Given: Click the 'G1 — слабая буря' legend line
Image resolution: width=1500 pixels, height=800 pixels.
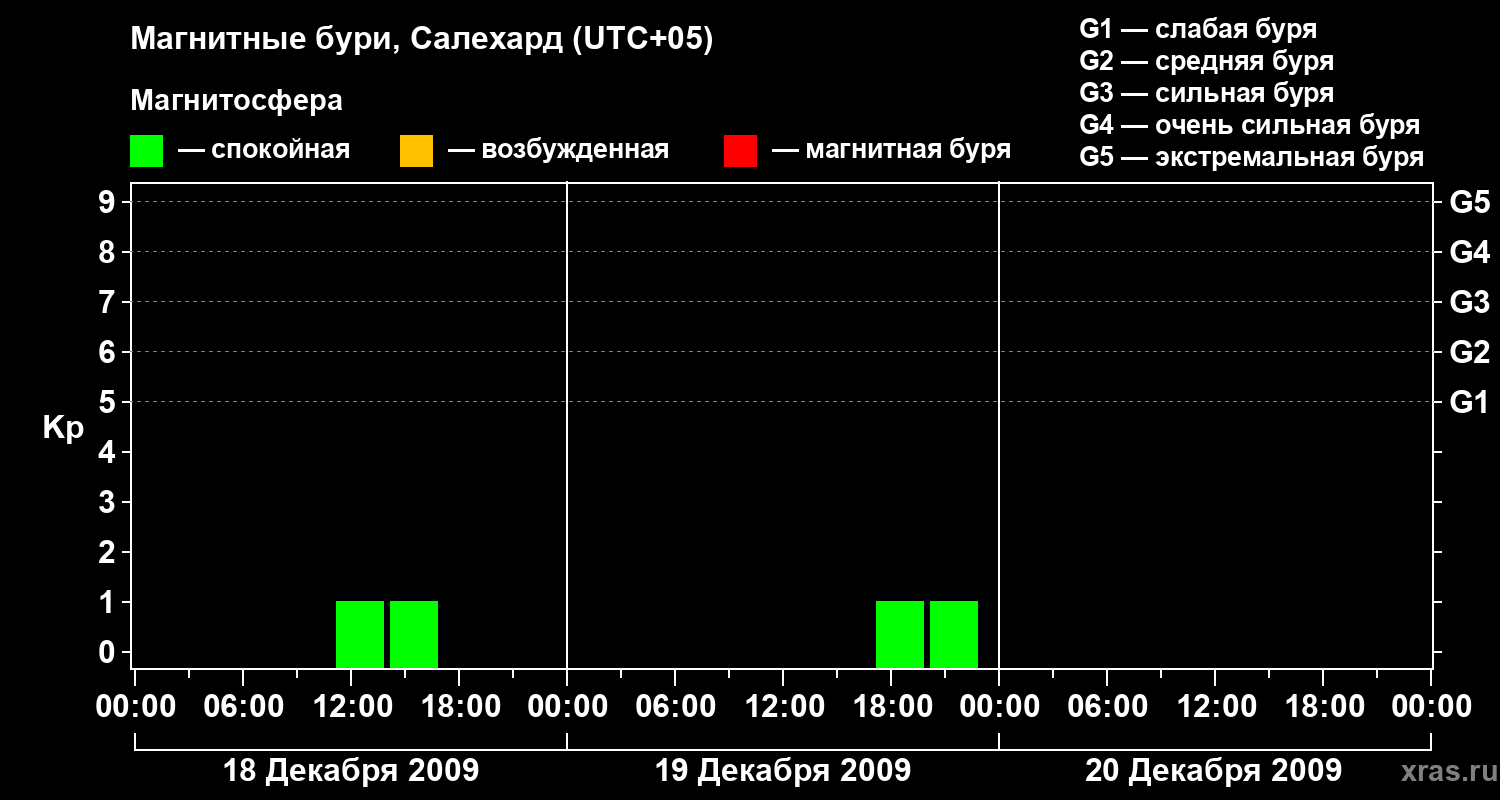Looking at the screenshot, I should (x=1198, y=29).
